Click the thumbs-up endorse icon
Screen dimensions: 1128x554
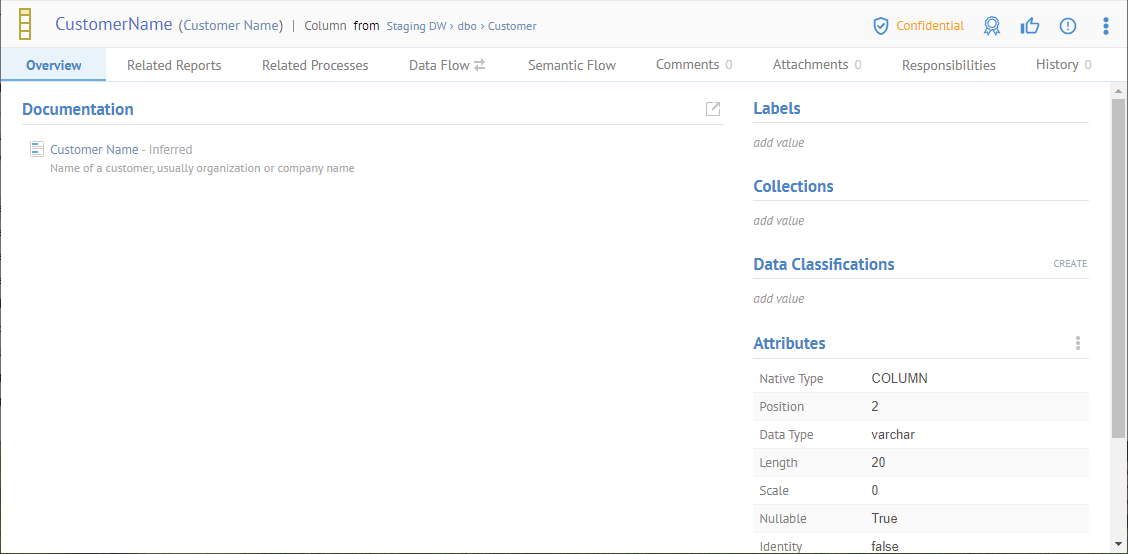point(1029,26)
